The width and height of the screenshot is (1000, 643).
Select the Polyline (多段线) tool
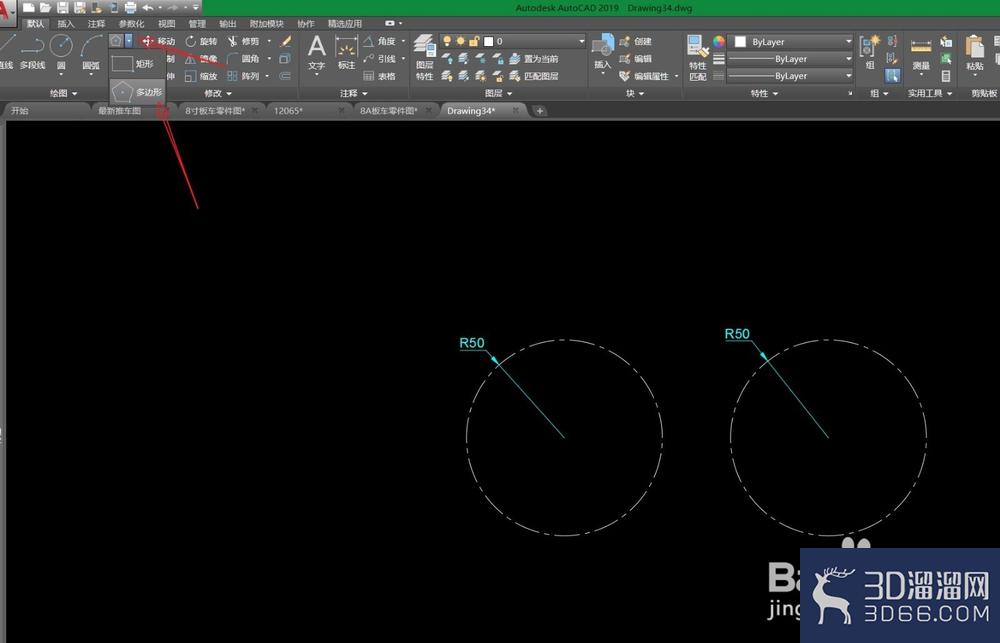32,52
